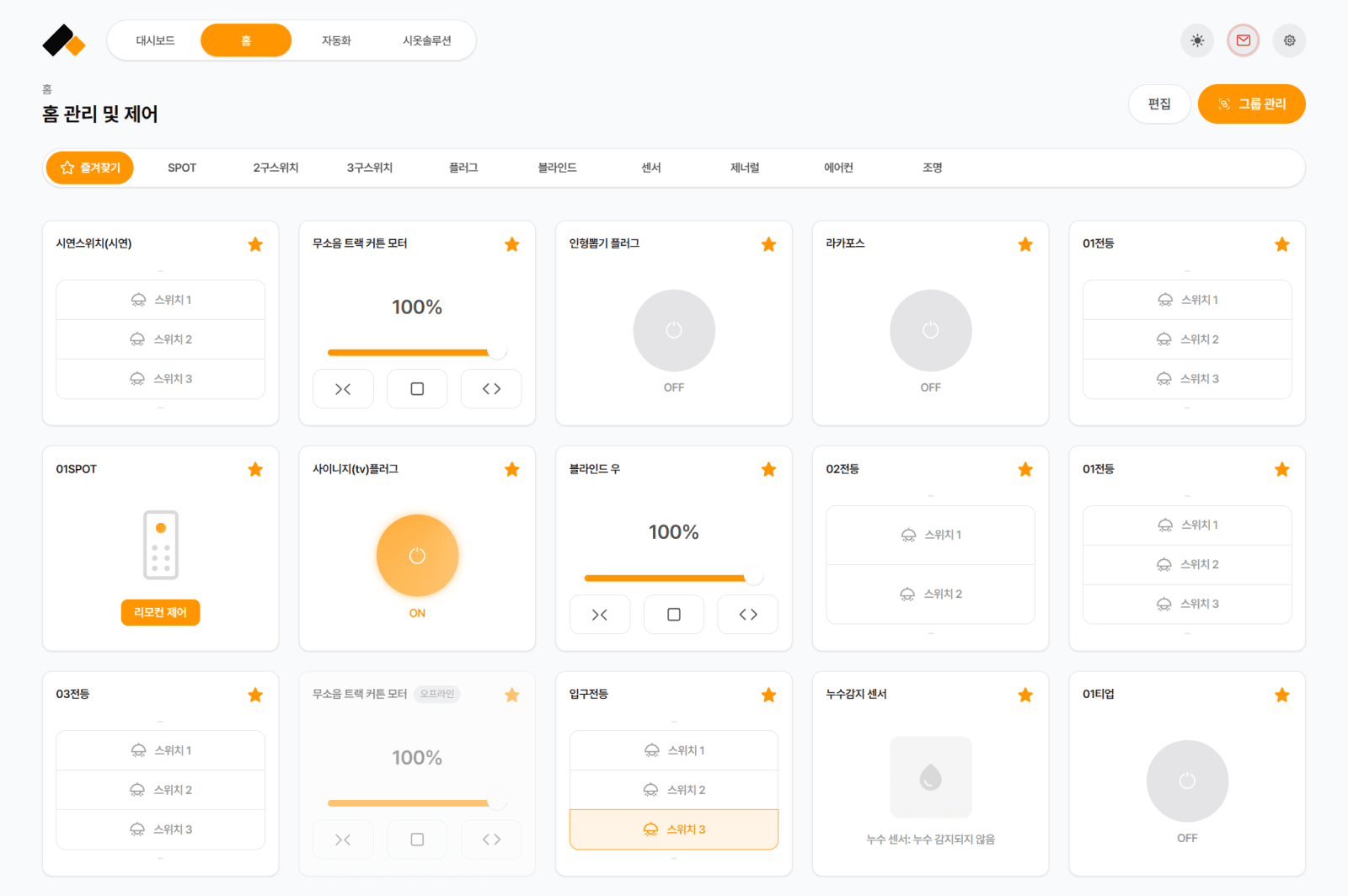Select the 즐겨찾기 favorites filter

90,168
